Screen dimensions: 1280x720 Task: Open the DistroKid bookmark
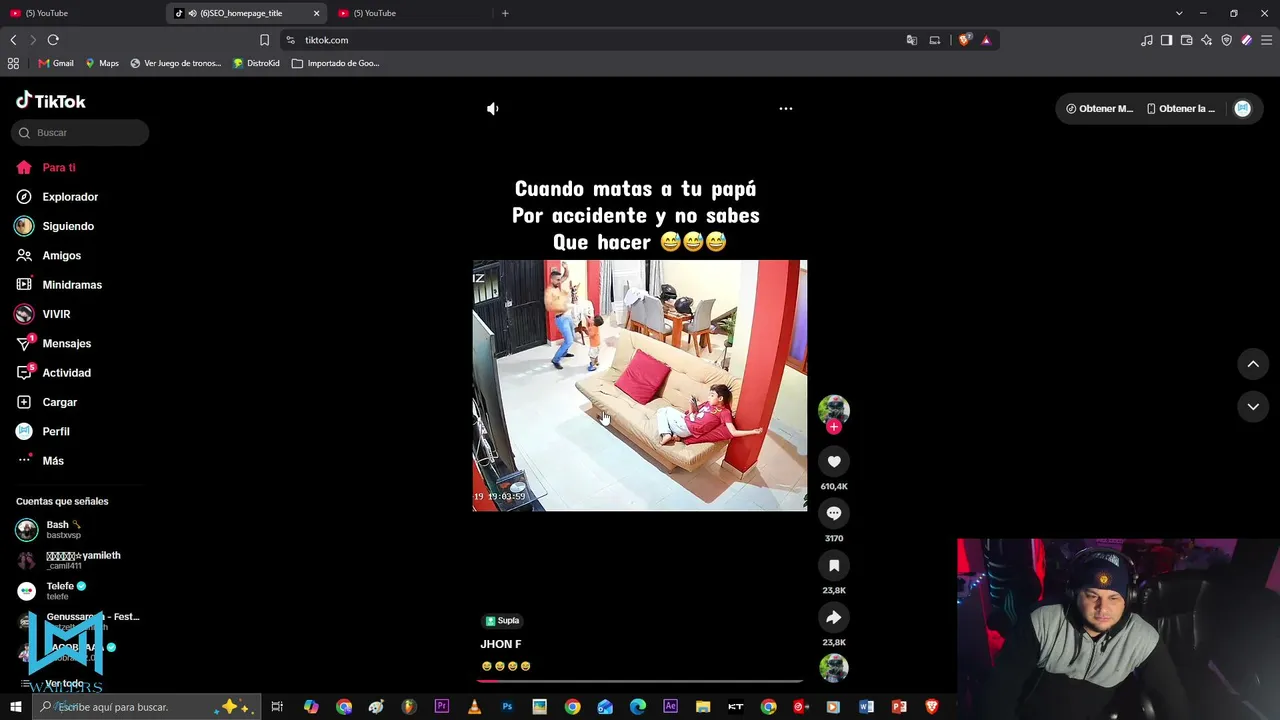256,63
